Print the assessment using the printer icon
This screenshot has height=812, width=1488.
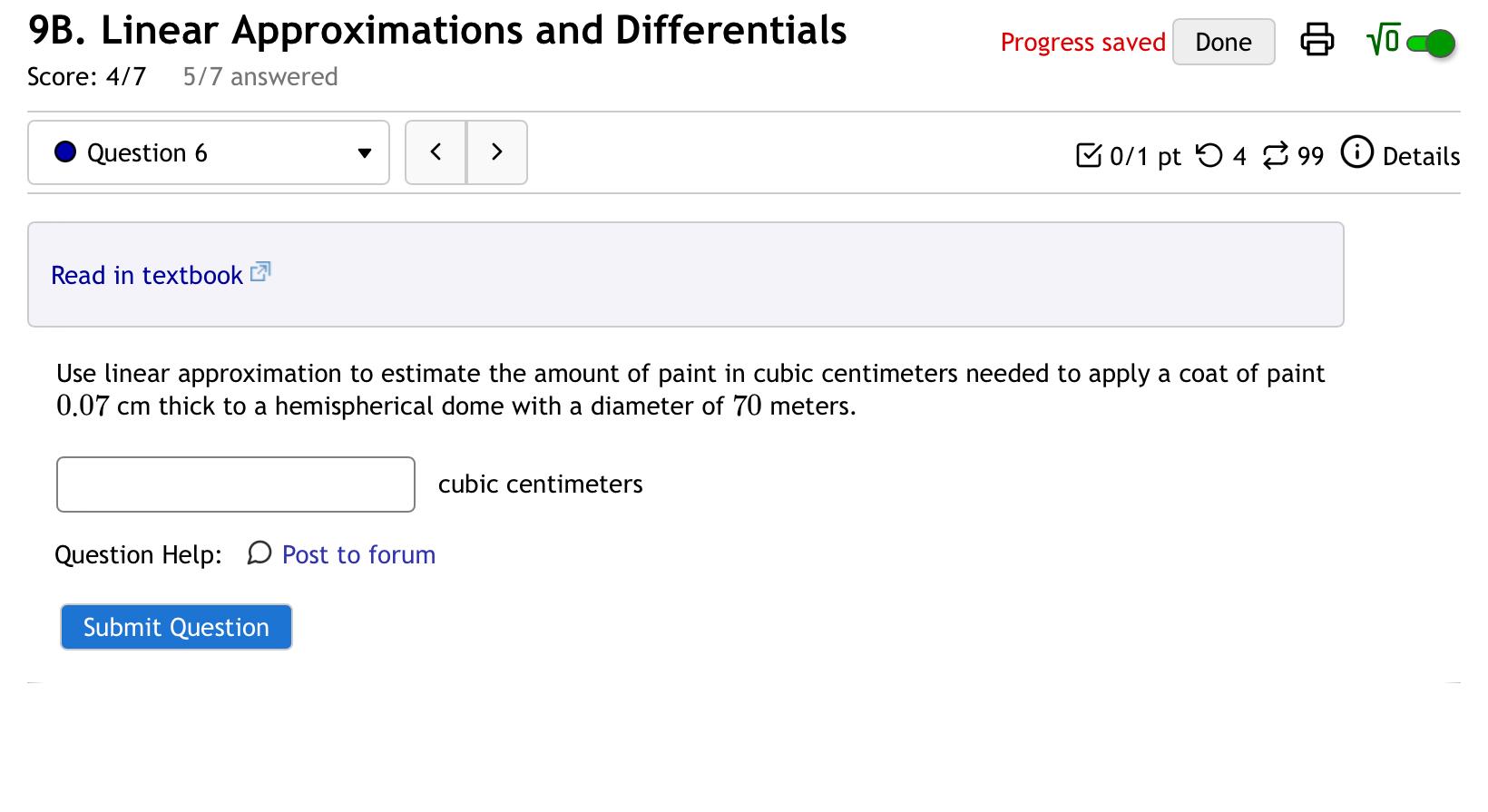click(1317, 40)
